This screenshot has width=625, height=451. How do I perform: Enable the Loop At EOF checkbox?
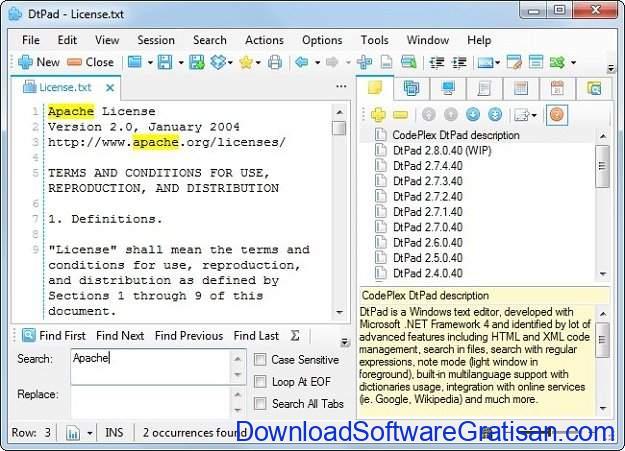click(260, 382)
